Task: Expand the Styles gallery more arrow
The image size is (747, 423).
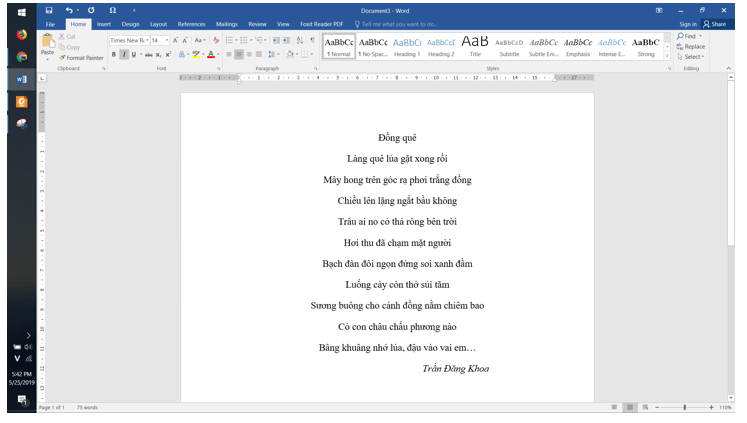Action: (667, 54)
